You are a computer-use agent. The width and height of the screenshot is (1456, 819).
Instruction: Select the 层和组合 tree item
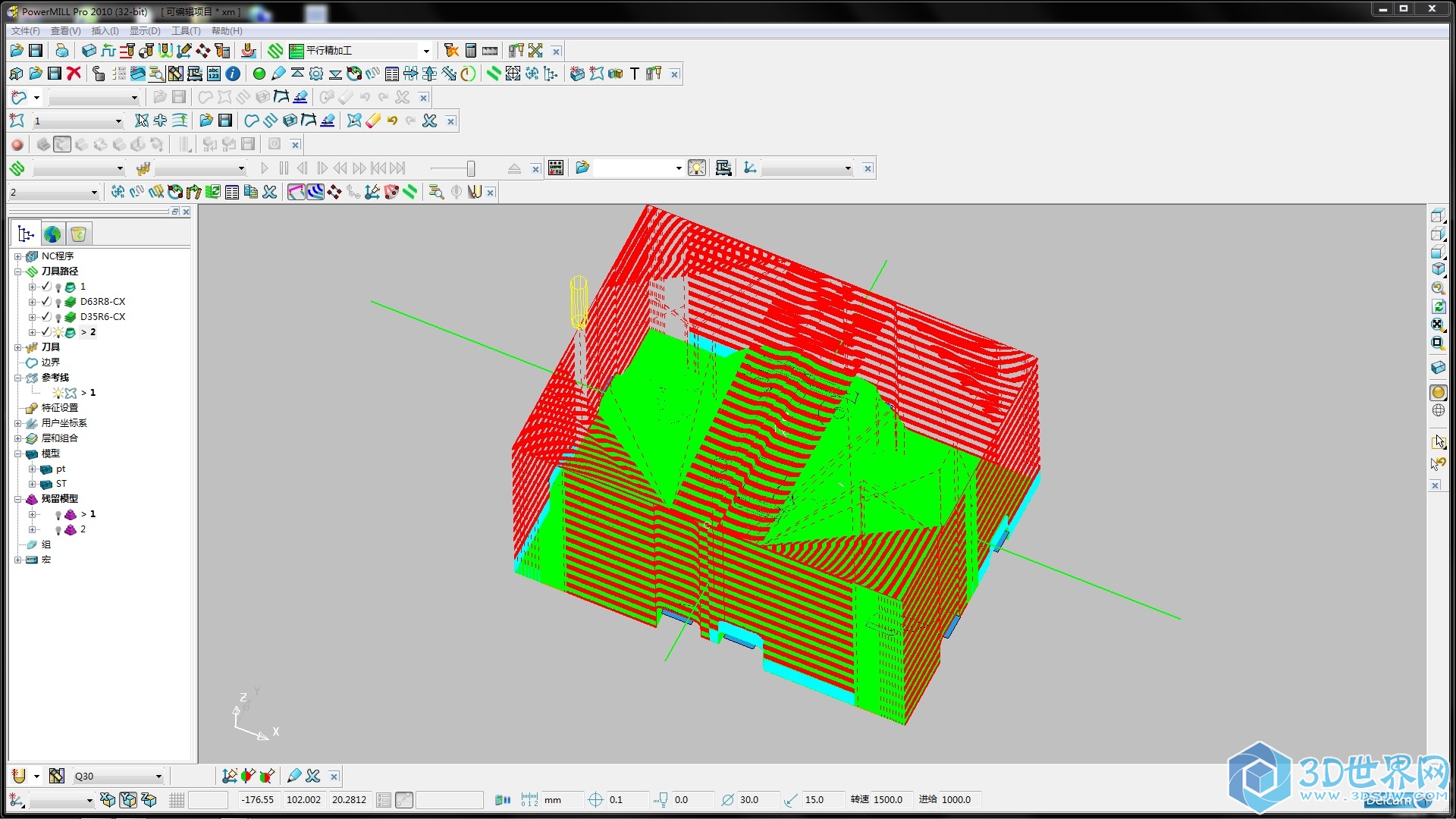59,438
